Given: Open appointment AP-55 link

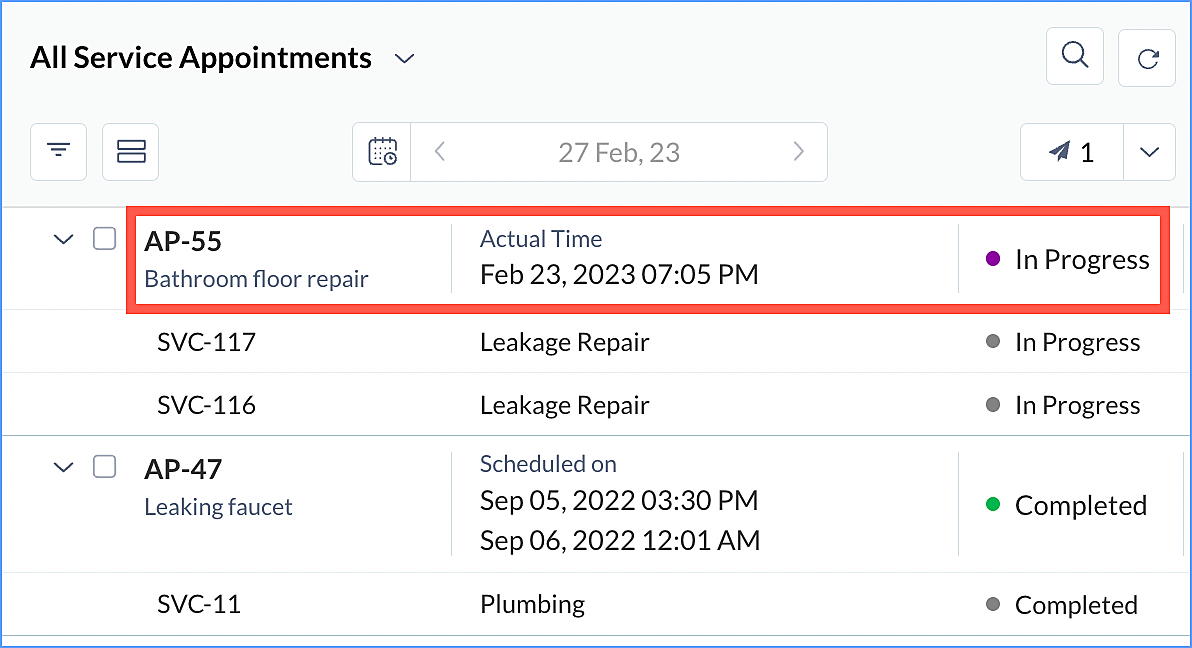Looking at the screenshot, I should [183, 241].
